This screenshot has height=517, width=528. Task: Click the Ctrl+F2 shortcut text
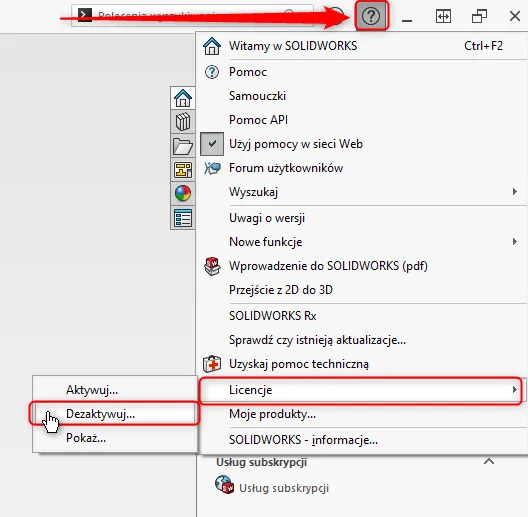(x=483, y=46)
